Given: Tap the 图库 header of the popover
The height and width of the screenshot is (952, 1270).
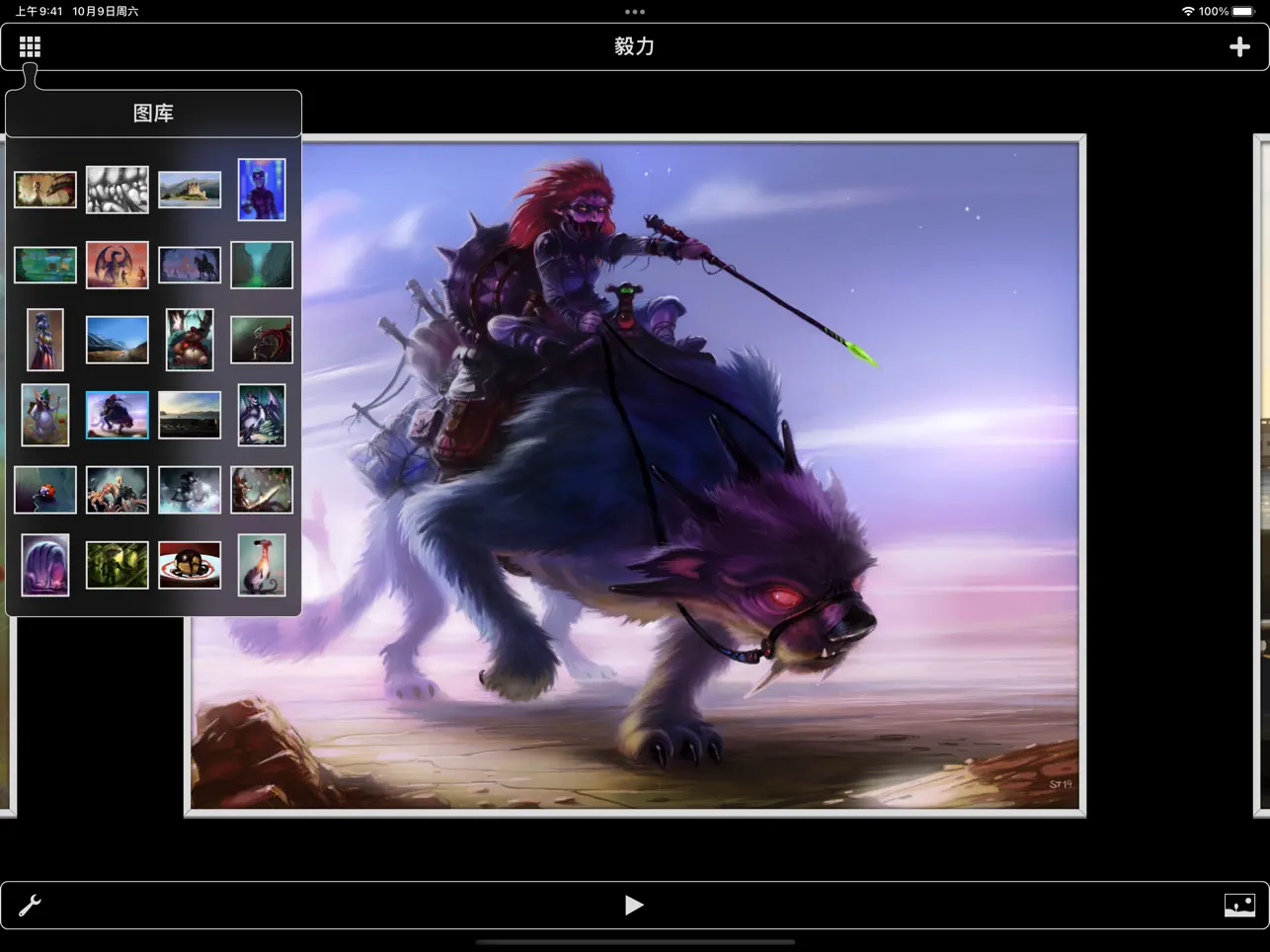Looking at the screenshot, I should point(154,114).
